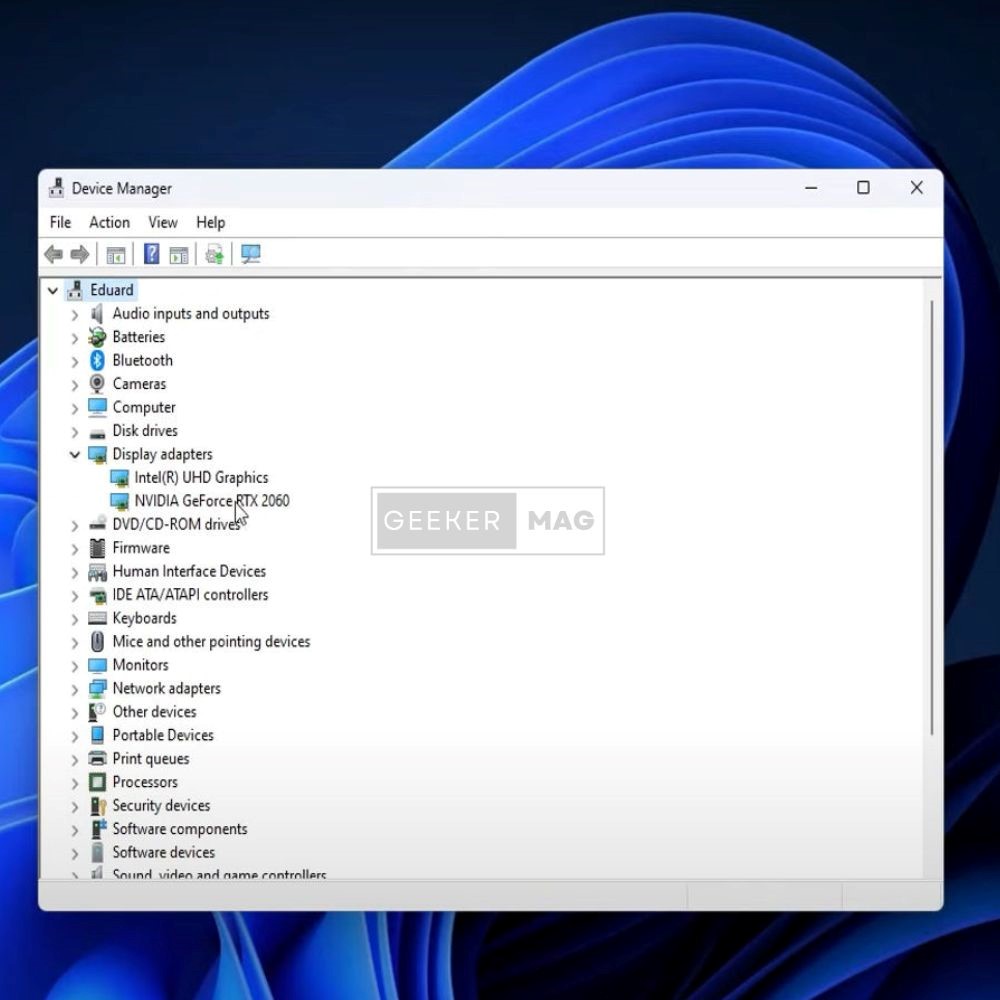Click the NVIDIA GeForce RTX 2060 adapter icon

coord(119,502)
